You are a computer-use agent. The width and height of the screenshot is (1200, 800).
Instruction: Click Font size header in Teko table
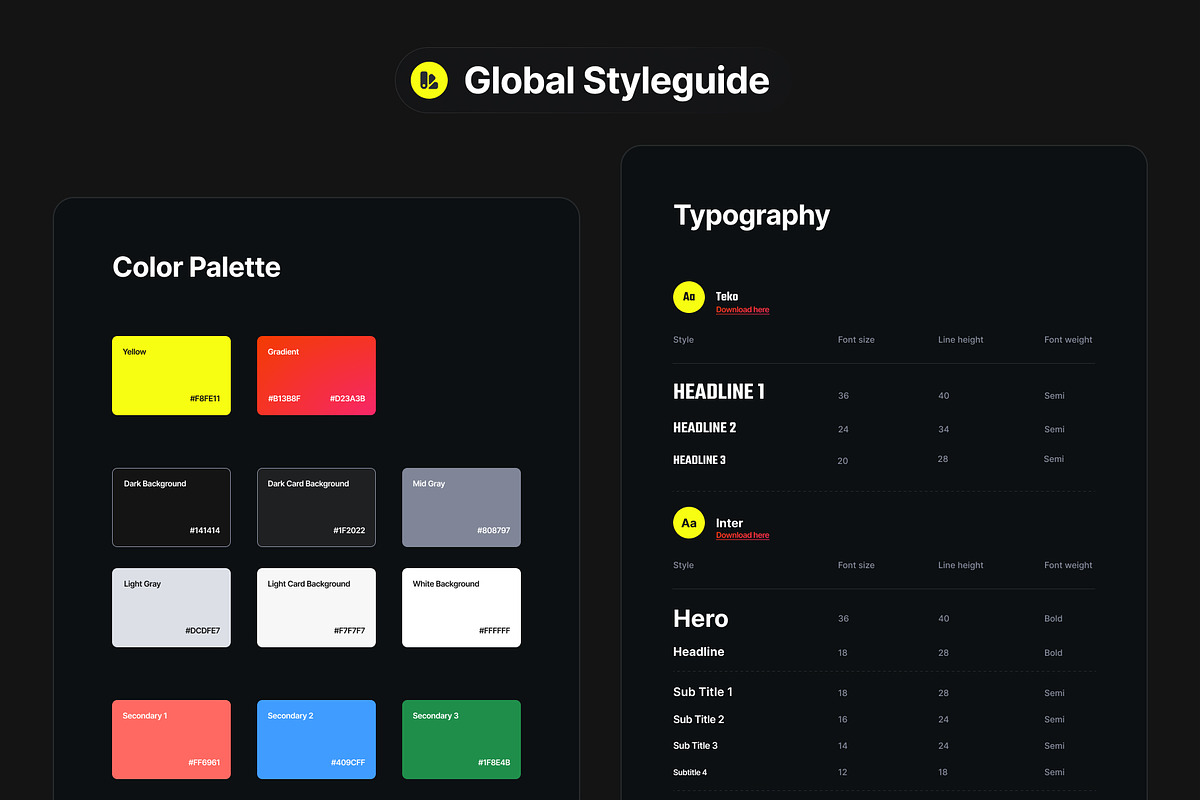[856, 340]
